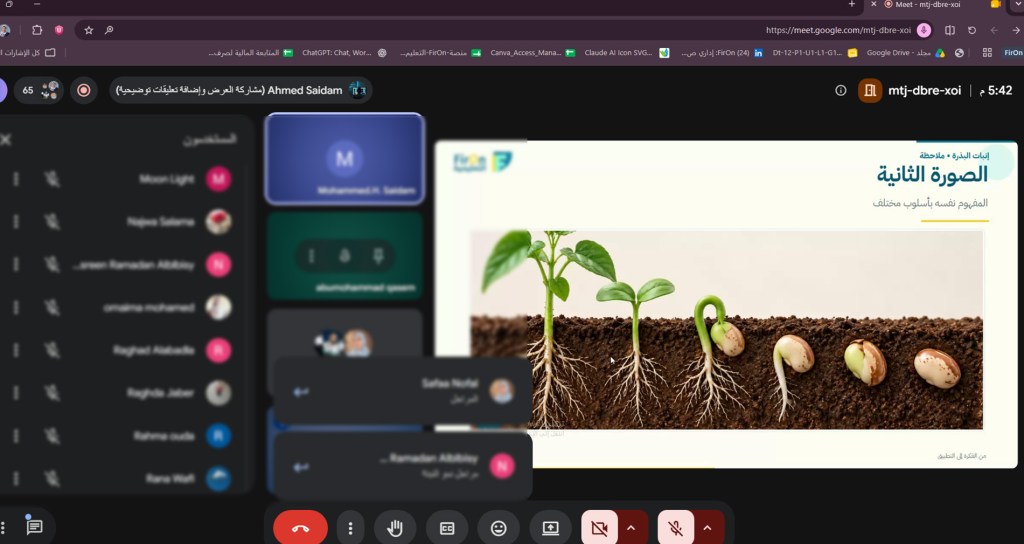This screenshot has width=1024, height=544.
Task: Reload the Meet page
Action: click(972, 30)
